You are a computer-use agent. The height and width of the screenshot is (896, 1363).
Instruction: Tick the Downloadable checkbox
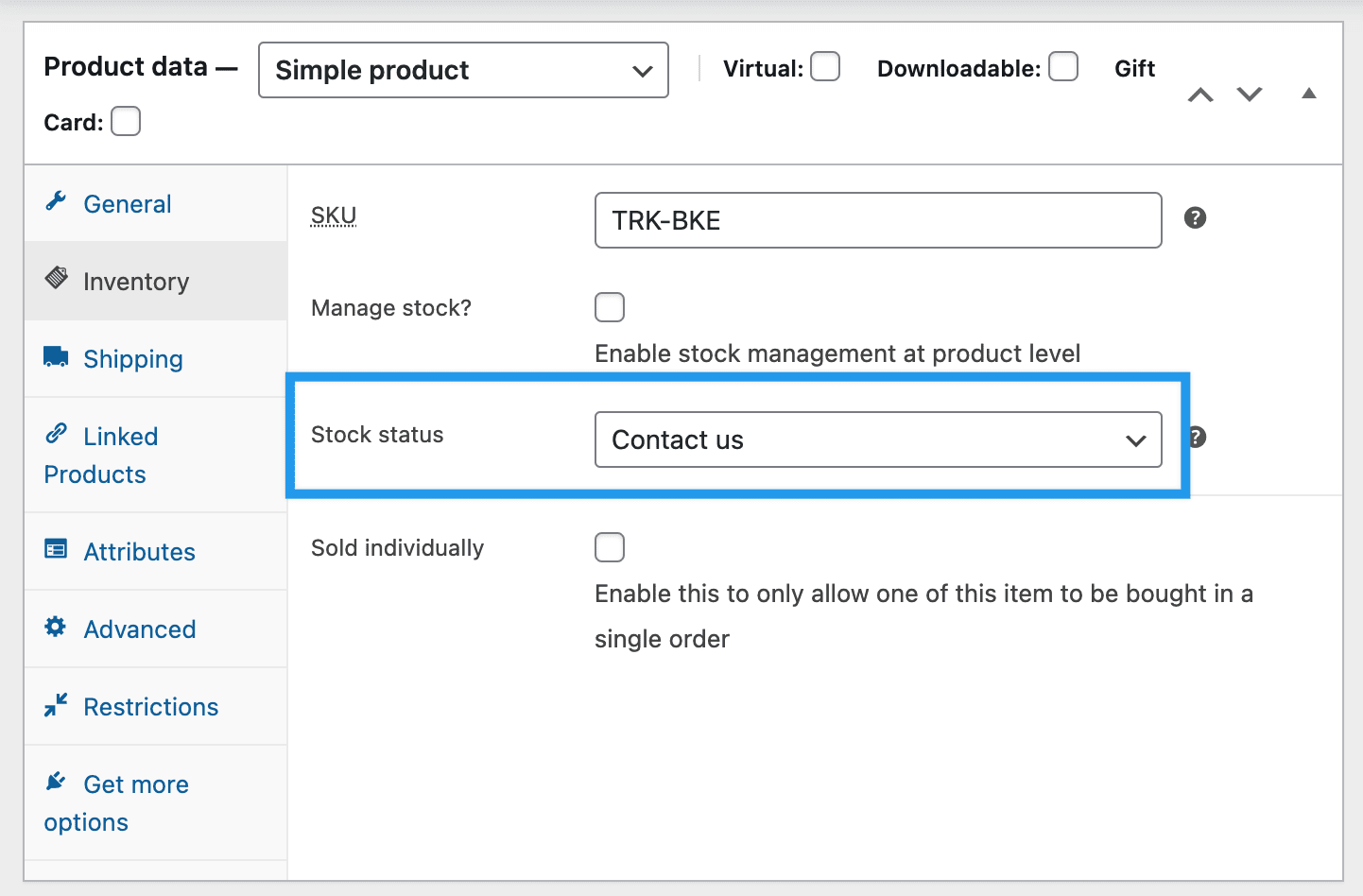coord(1063,67)
